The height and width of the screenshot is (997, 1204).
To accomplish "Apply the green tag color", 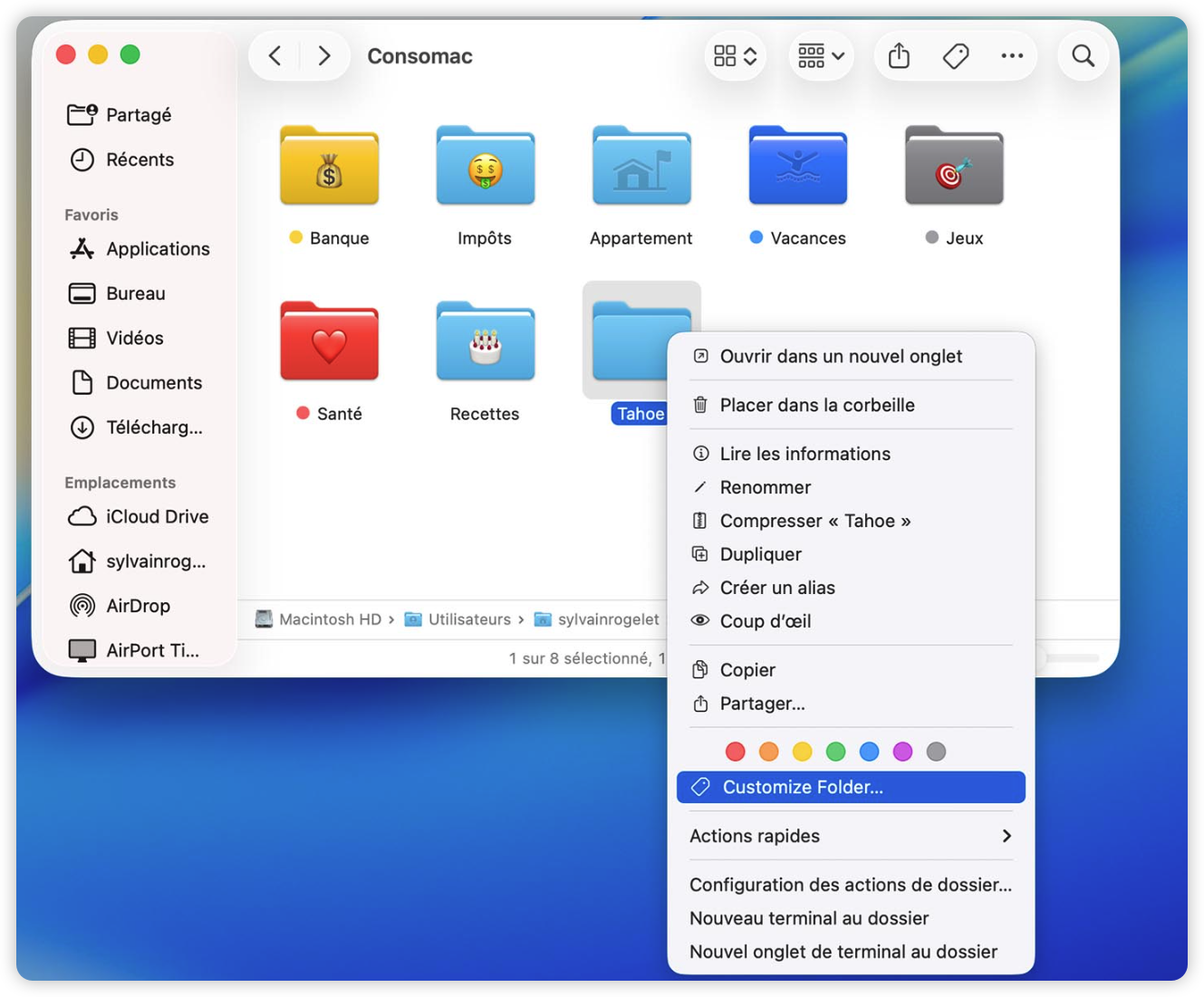I will click(x=836, y=752).
